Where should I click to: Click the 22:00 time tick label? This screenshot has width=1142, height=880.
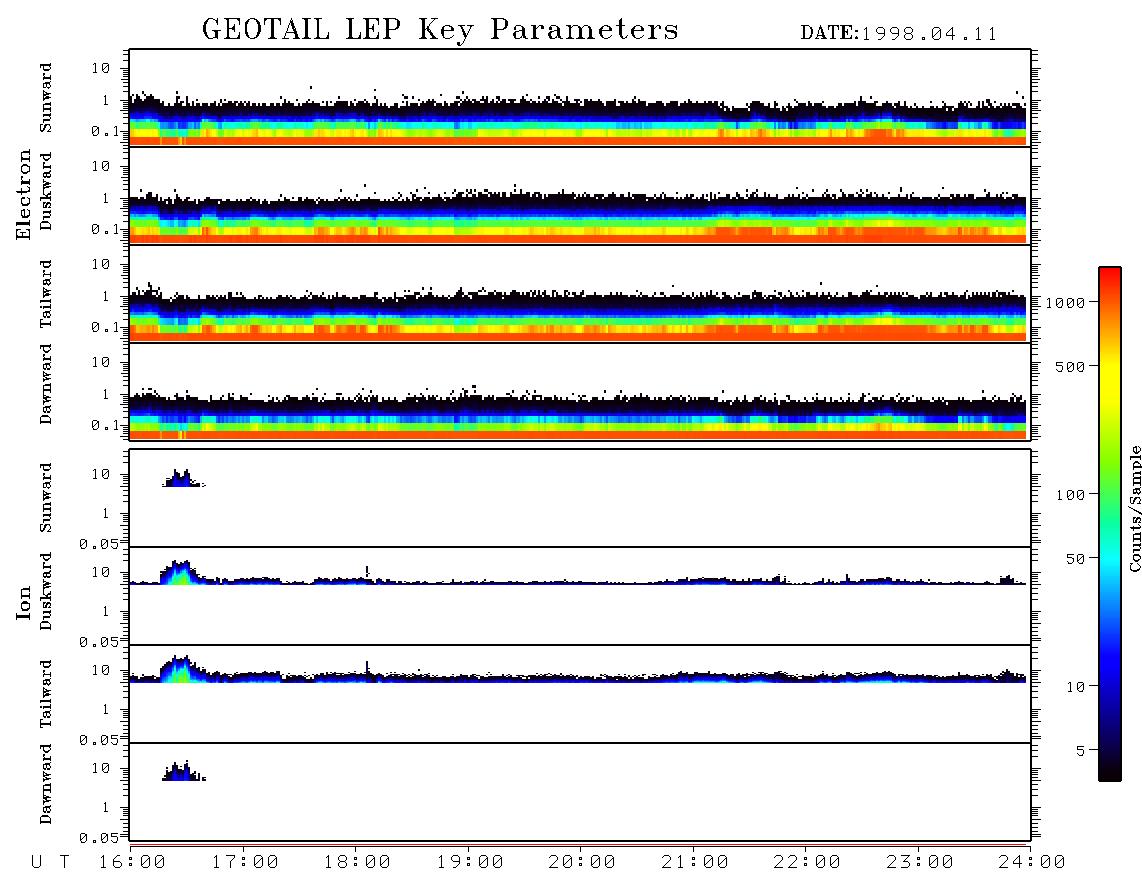pos(807,863)
